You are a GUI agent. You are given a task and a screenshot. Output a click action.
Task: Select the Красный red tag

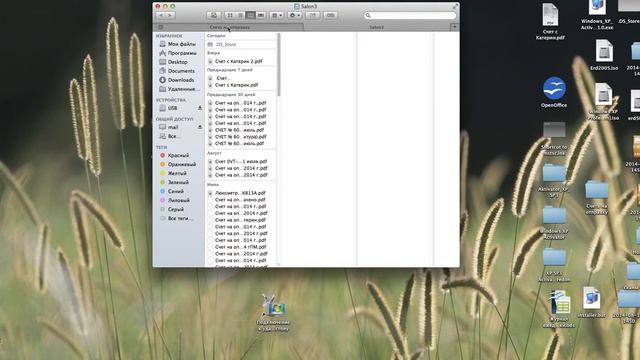(178, 155)
